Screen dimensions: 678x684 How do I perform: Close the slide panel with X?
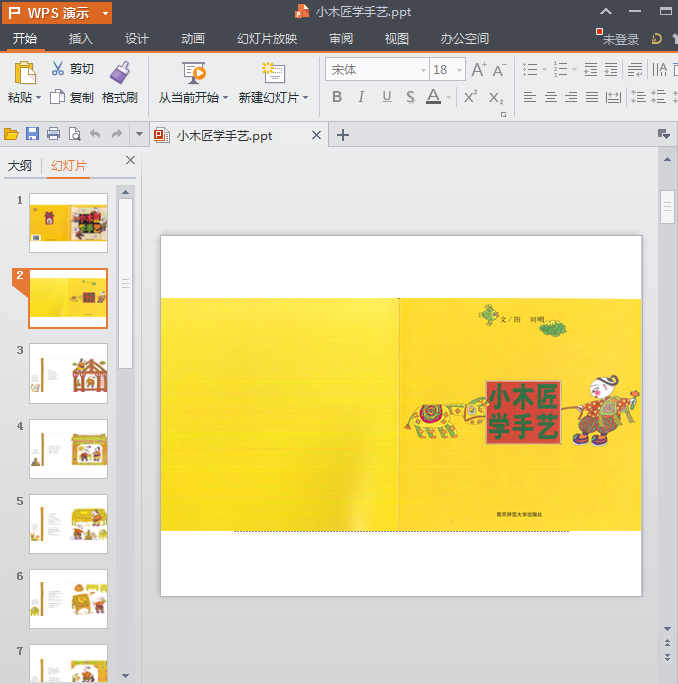(x=130, y=160)
